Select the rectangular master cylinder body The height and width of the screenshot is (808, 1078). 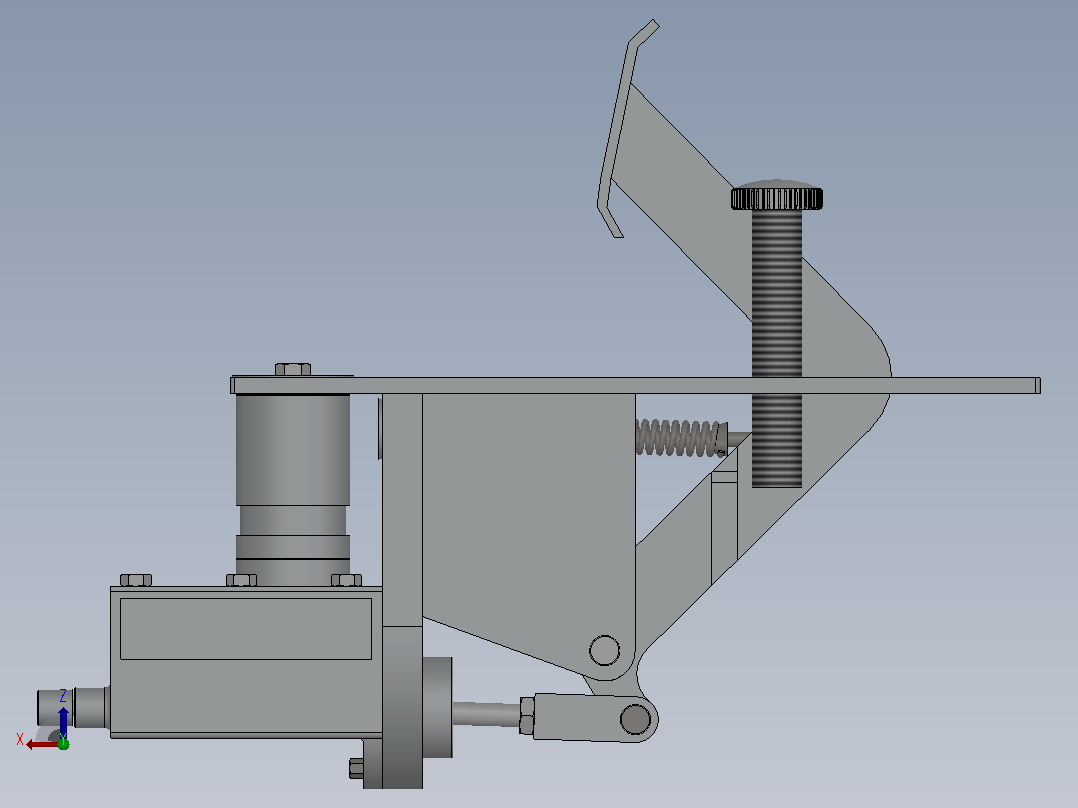coord(246,662)
